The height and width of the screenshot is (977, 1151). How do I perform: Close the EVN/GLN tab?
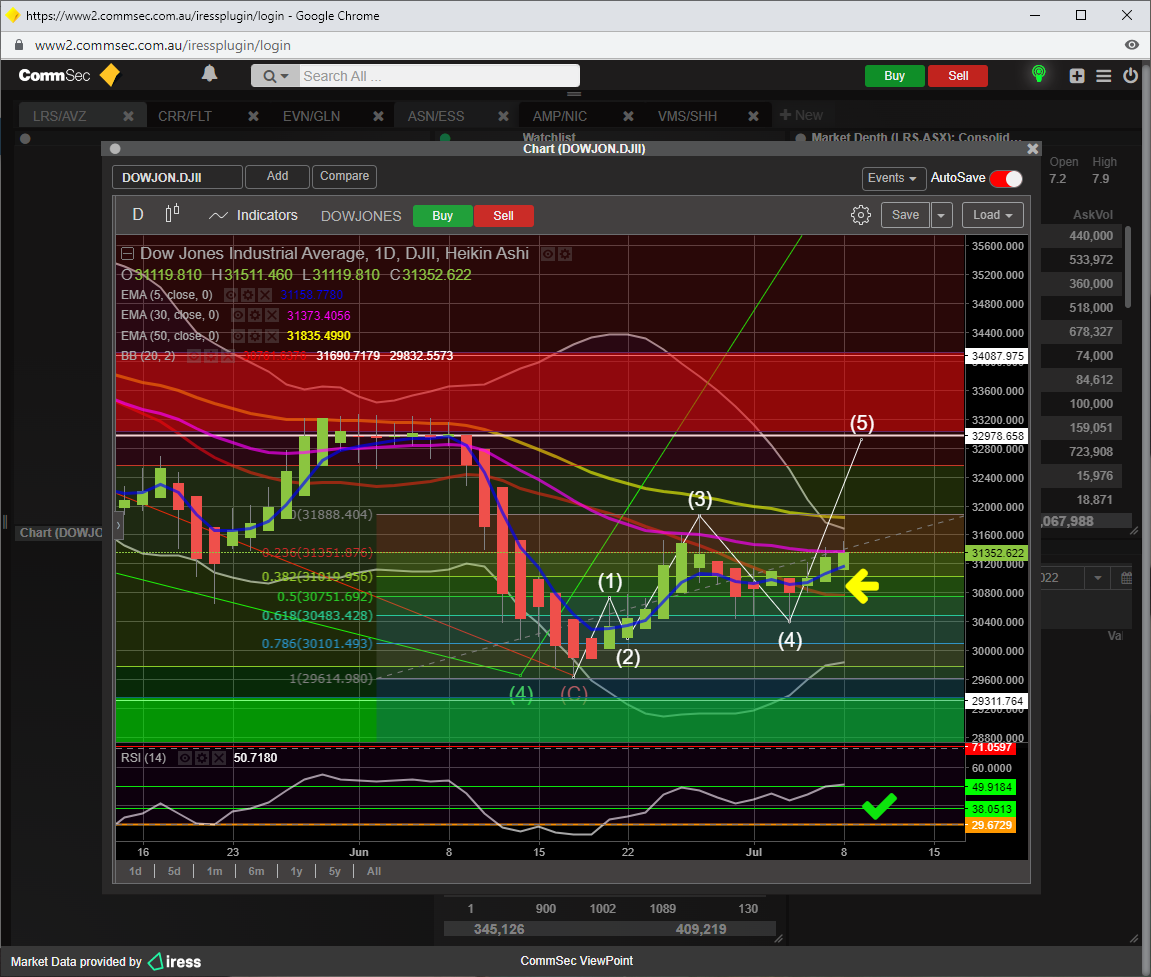pos(378,116)
